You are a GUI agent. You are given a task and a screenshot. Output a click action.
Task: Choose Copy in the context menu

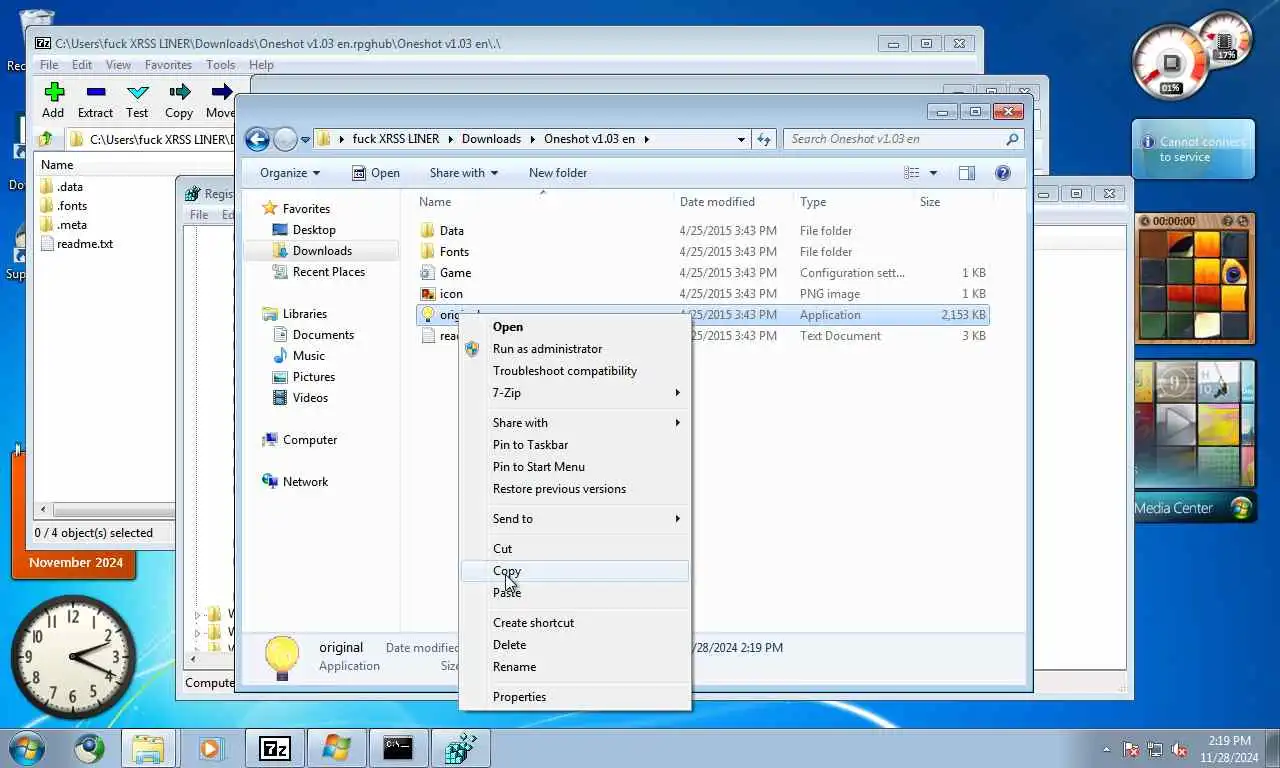574,571
